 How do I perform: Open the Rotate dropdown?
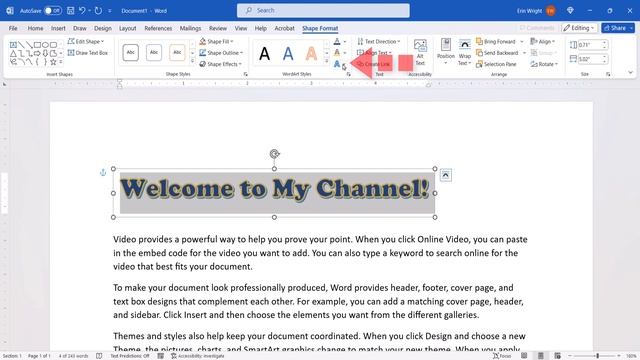544,64
